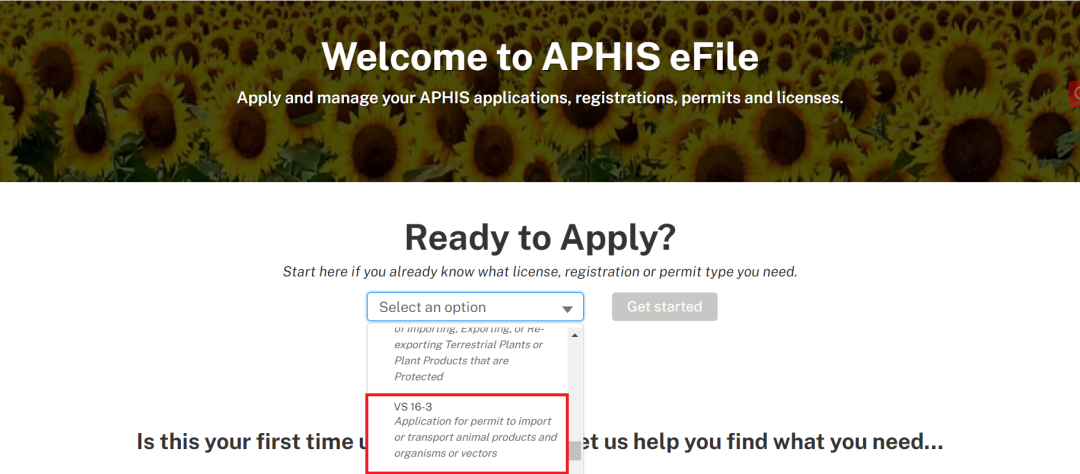Click the scrollbar track above the thumb

pos(575,390)
